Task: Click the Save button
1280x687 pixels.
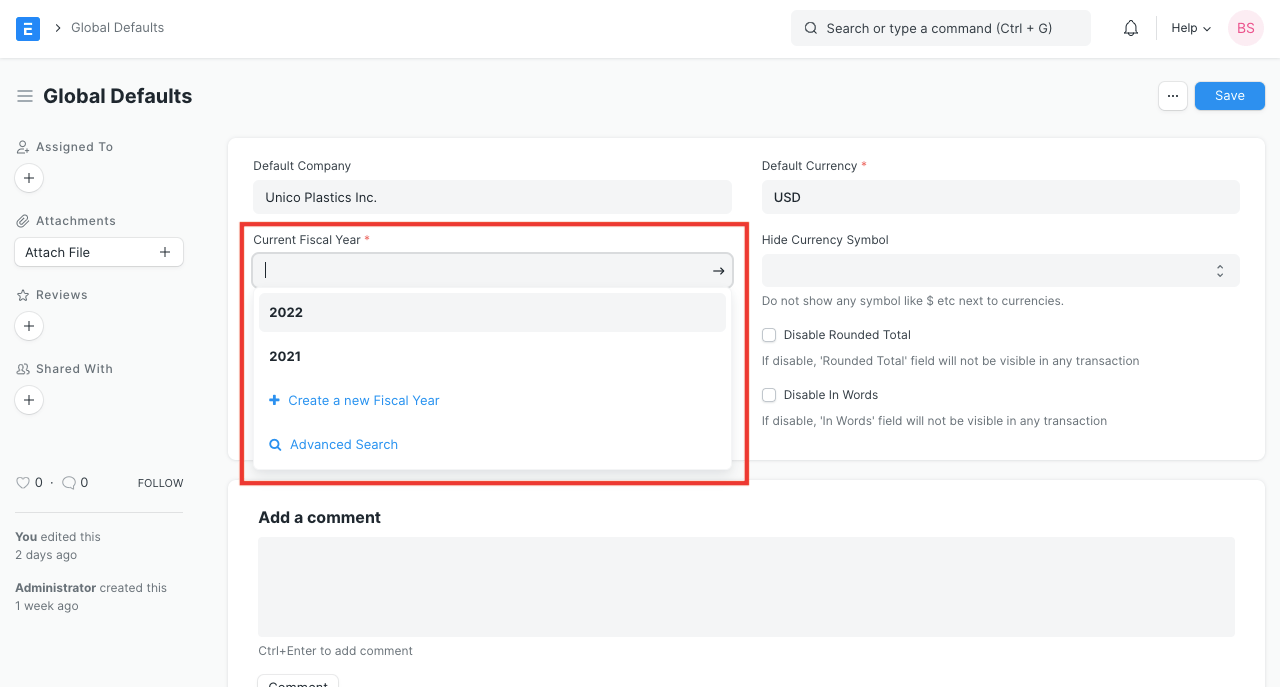Action: pyautogui.click(x=1229, y=96)
